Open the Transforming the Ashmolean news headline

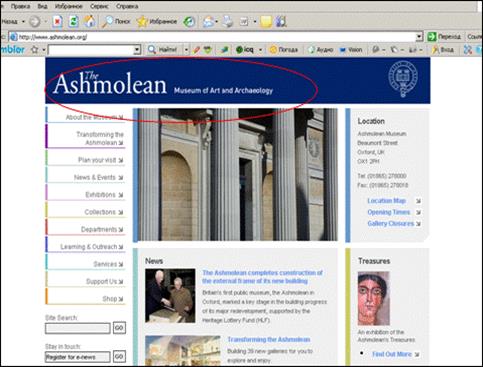269,339
